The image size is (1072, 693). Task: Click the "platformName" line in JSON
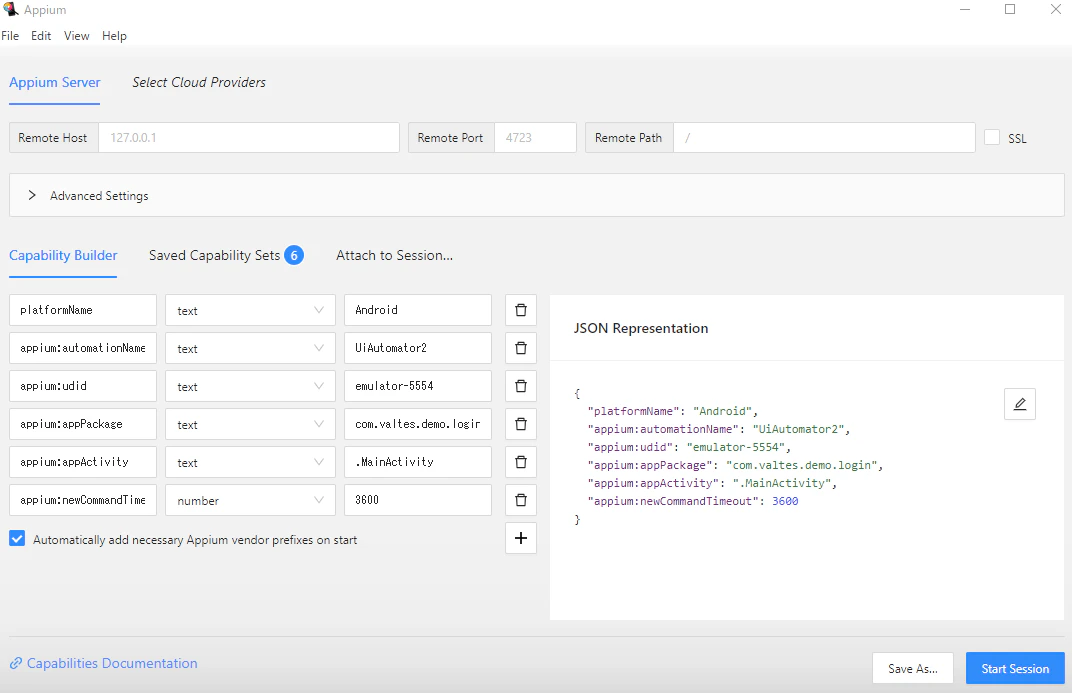pos(673,411)
